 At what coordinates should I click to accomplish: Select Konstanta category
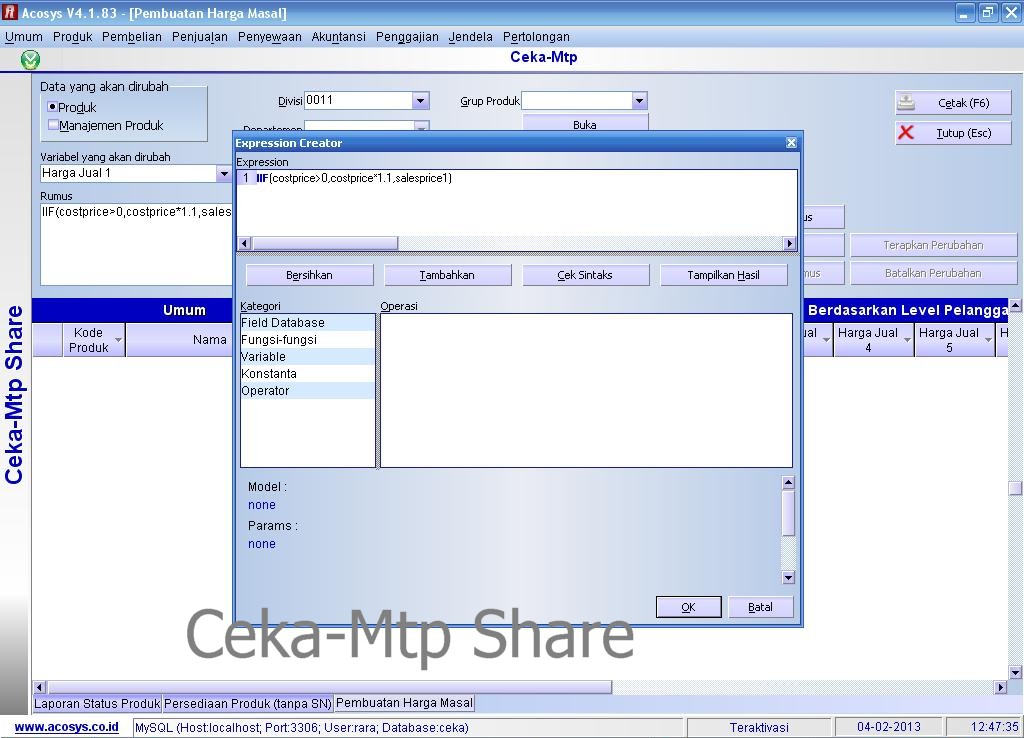tap(308, 374)
